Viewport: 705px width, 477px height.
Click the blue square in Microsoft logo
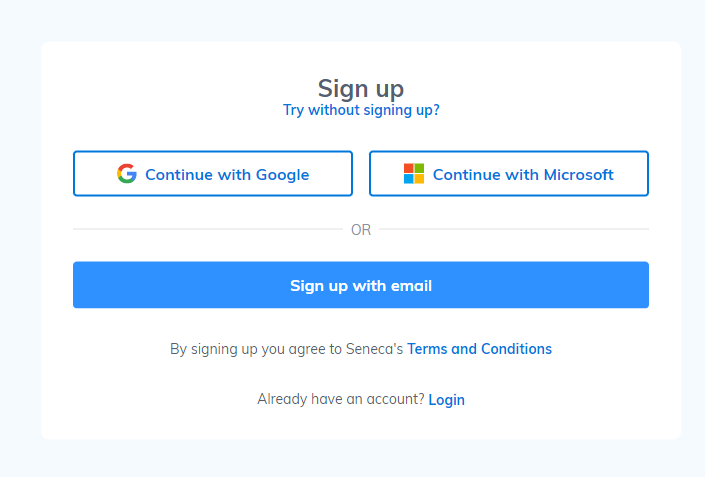(408, 179)
